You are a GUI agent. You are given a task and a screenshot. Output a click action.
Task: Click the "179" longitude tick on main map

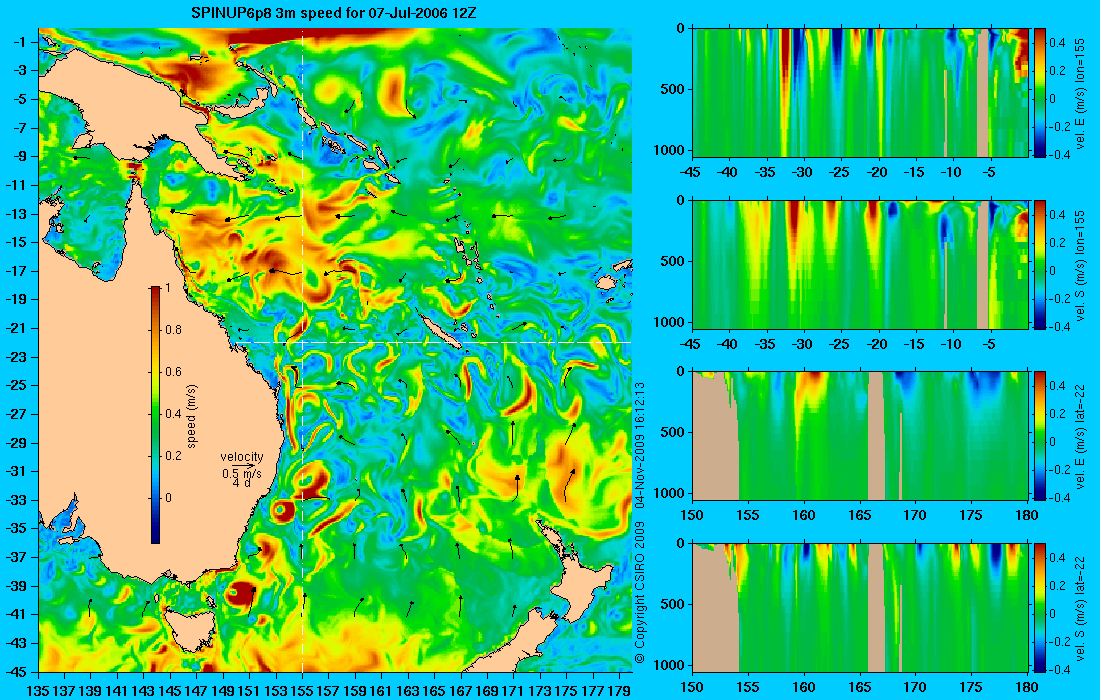click(619, 691)
